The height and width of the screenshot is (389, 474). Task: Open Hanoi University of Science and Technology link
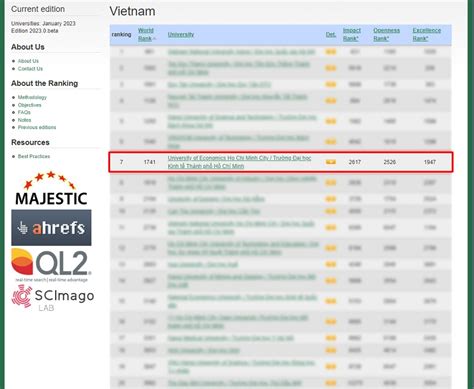coord(242,121)
